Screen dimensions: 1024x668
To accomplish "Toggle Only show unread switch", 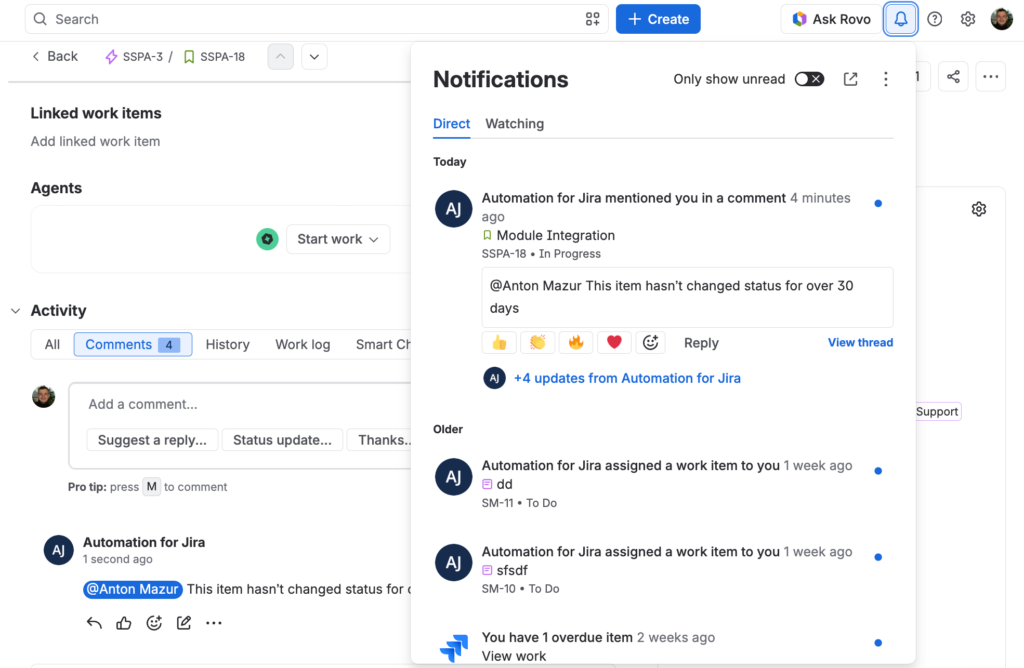I will (x=809, y=79).
